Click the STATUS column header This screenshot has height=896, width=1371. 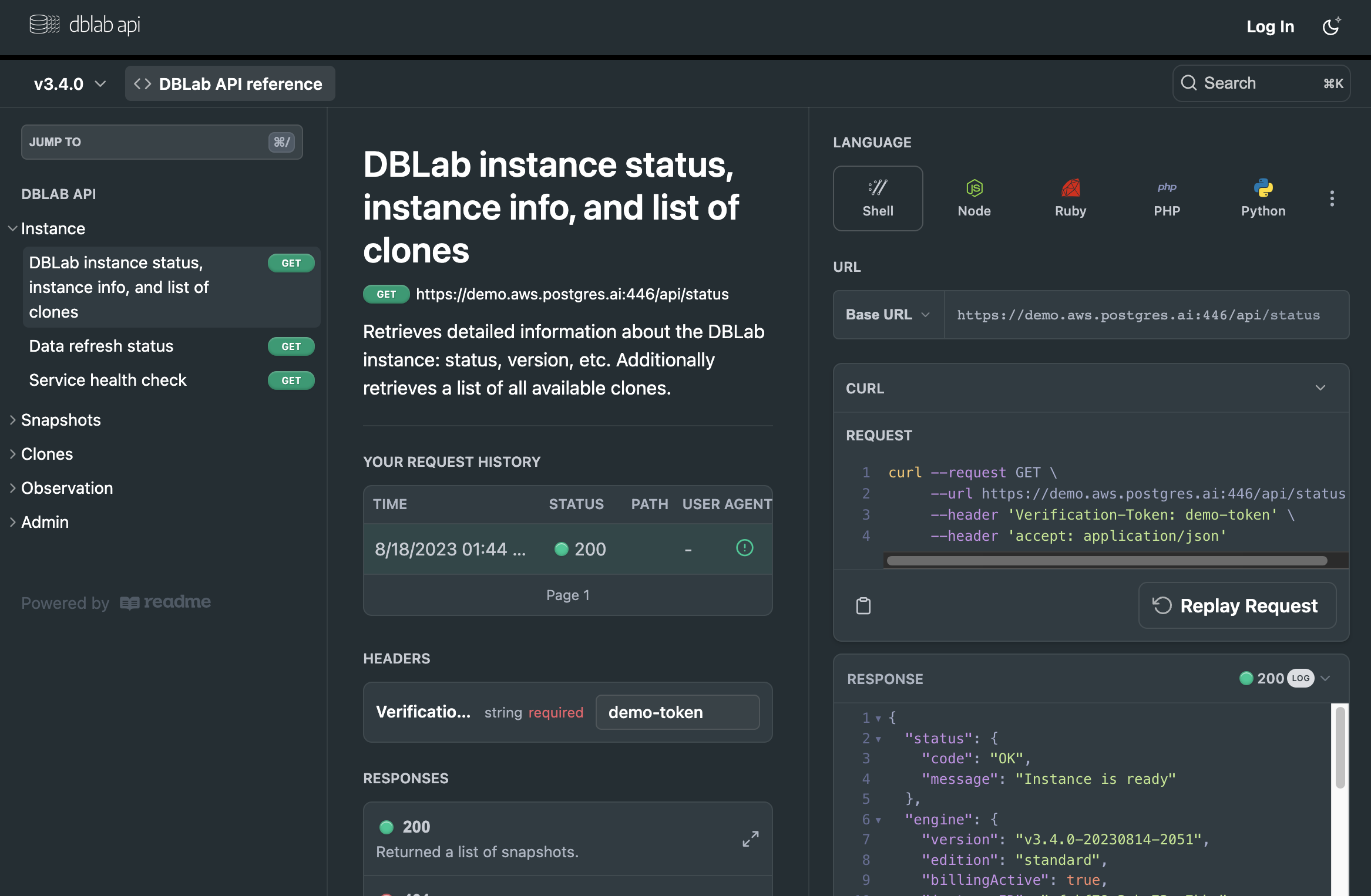(576, 504)
